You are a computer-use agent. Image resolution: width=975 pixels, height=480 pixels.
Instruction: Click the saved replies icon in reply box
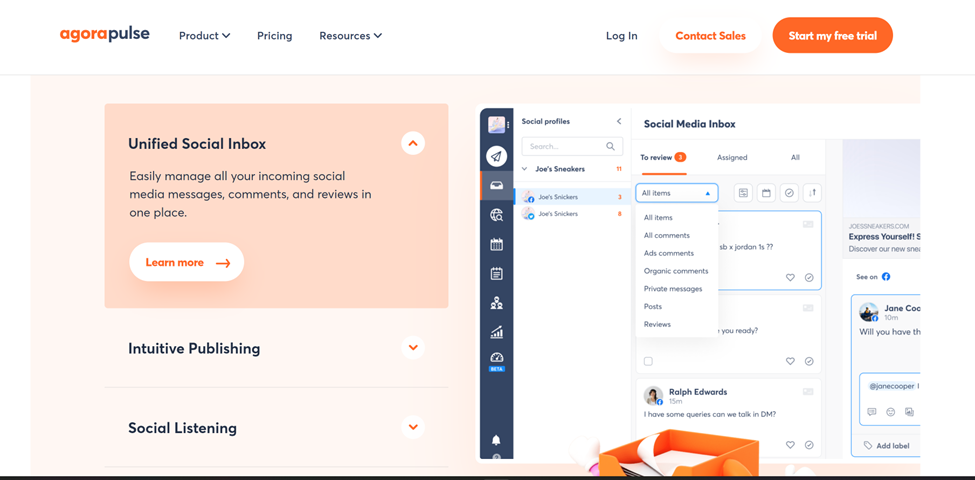(872, 412)
